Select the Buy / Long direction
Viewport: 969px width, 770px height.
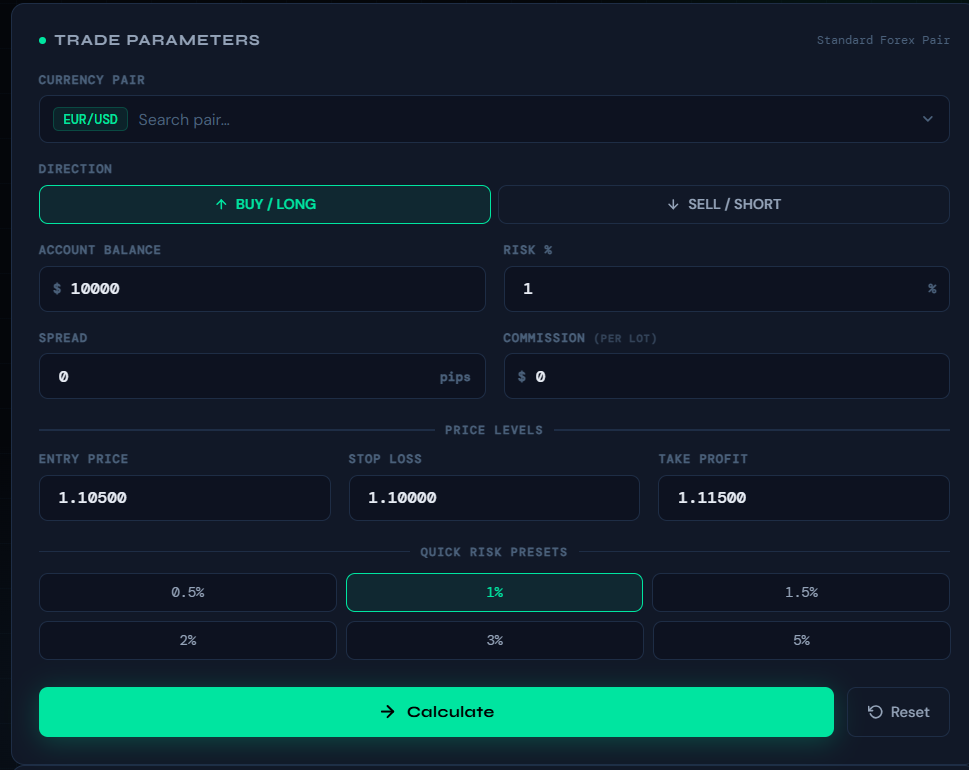click(x=265, y=204)
